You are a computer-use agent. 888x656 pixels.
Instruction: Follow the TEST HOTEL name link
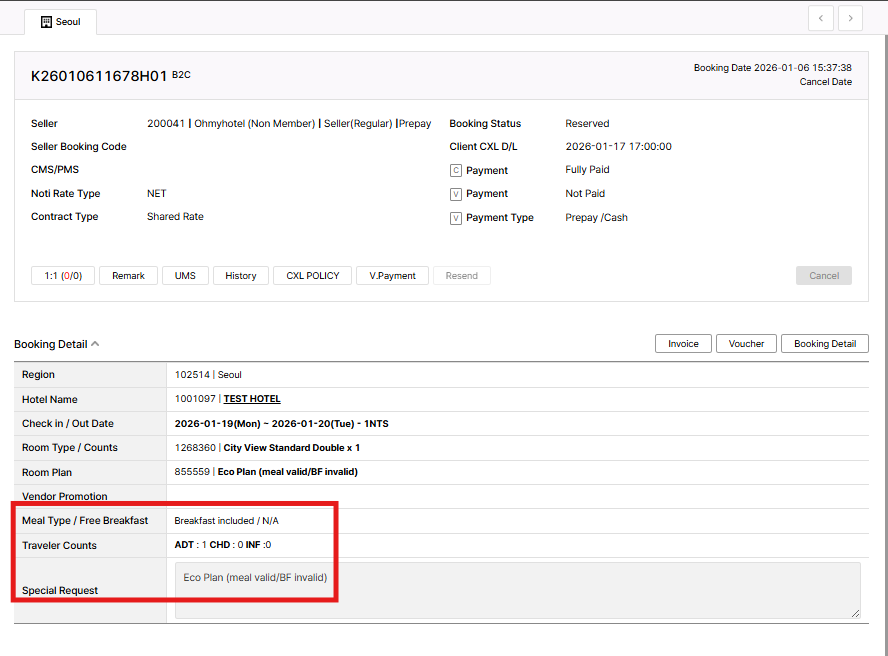point(252,399)
